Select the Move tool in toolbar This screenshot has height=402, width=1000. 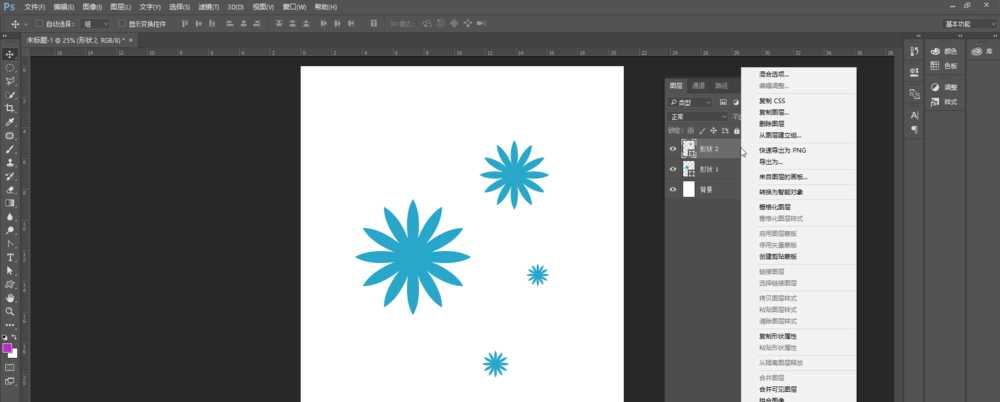[x=10, y=54]
